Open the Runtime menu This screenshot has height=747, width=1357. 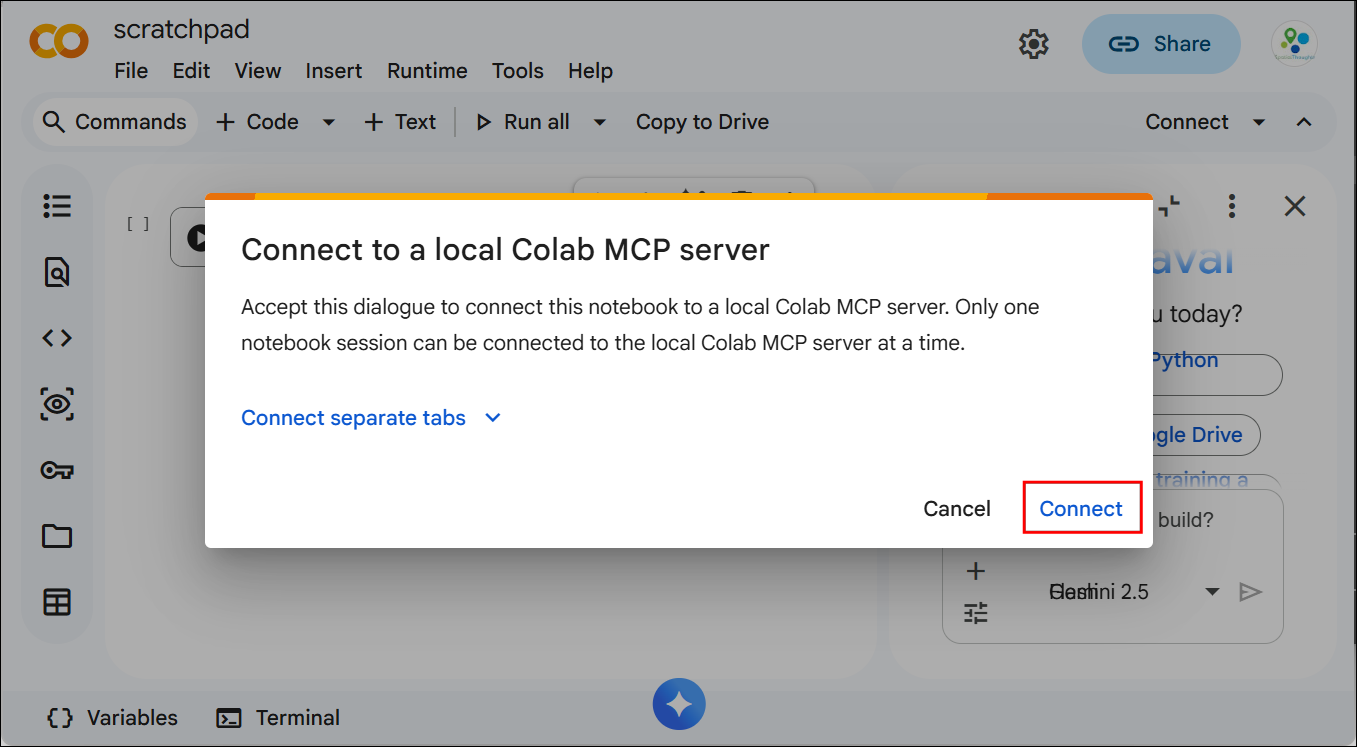pyautogui.click(x=427, y=71)
